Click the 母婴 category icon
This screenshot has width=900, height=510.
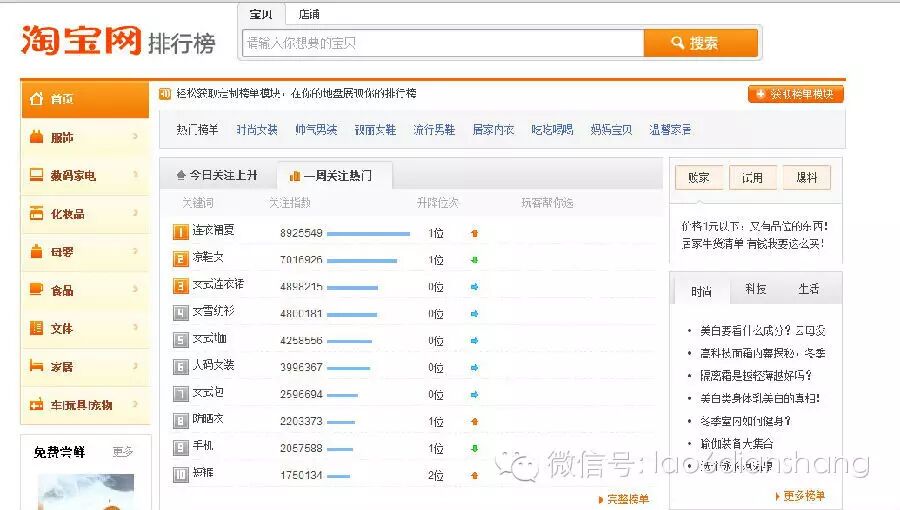(37, 251)
